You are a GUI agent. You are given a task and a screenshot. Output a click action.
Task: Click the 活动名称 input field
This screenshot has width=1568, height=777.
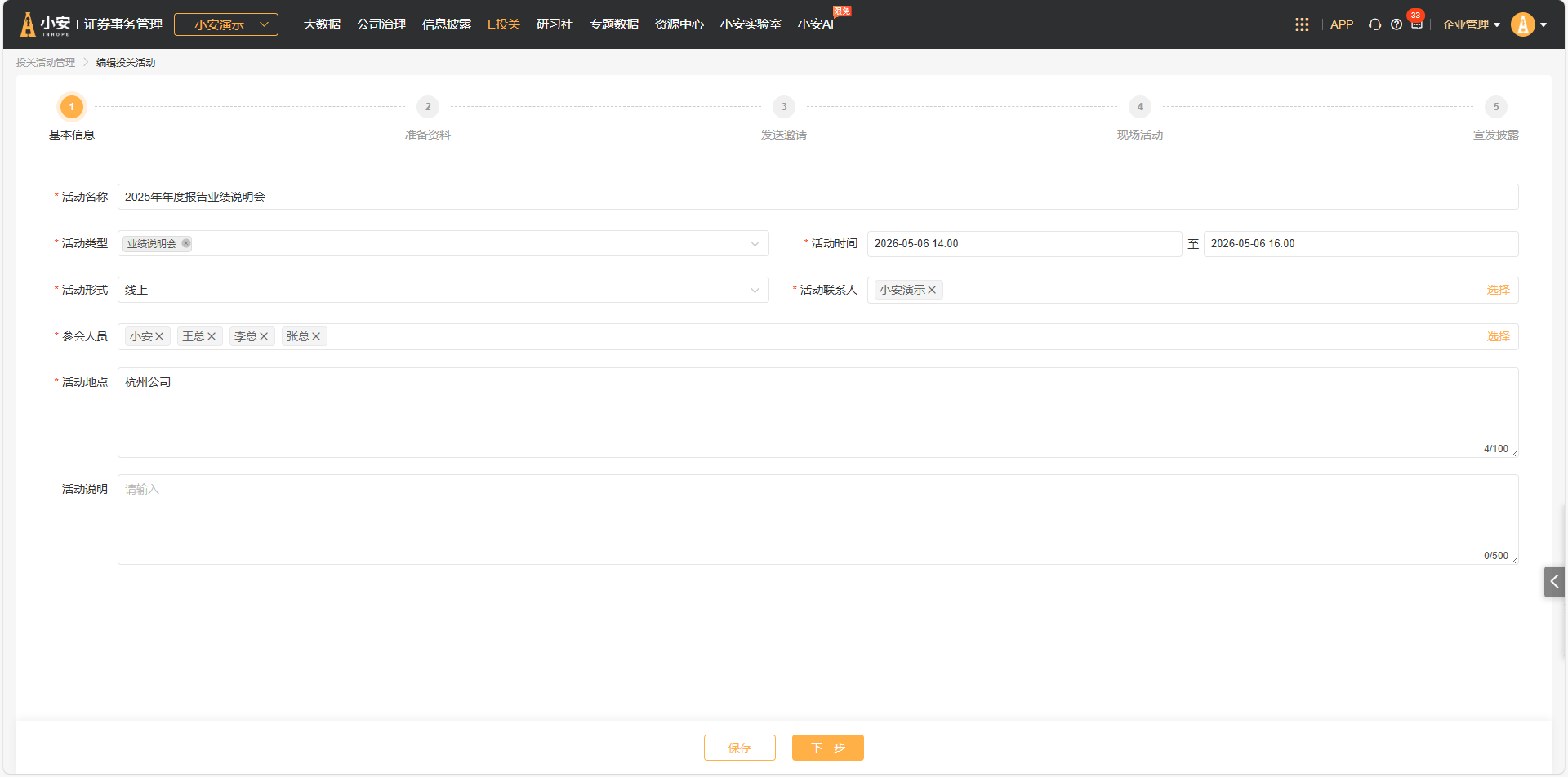pyautogui.click(x=818, y=197)
